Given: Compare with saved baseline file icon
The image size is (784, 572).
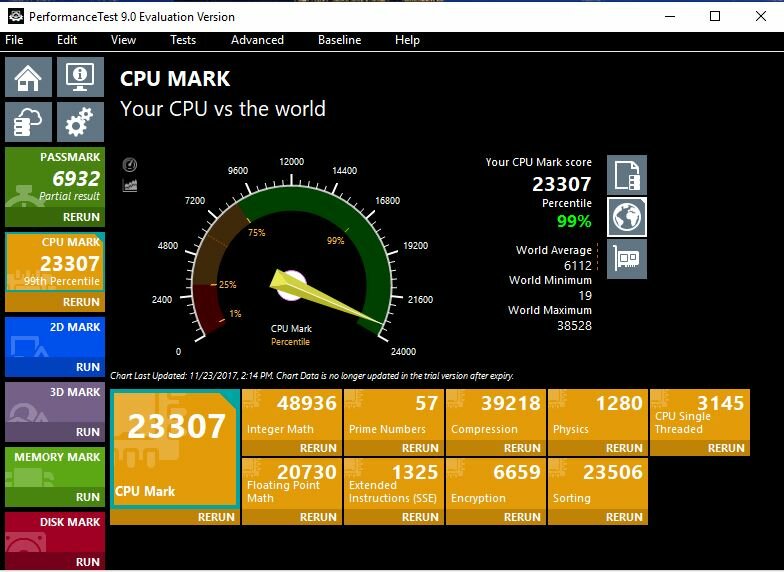Looking at the screenshot, I should tap(627, 175).
